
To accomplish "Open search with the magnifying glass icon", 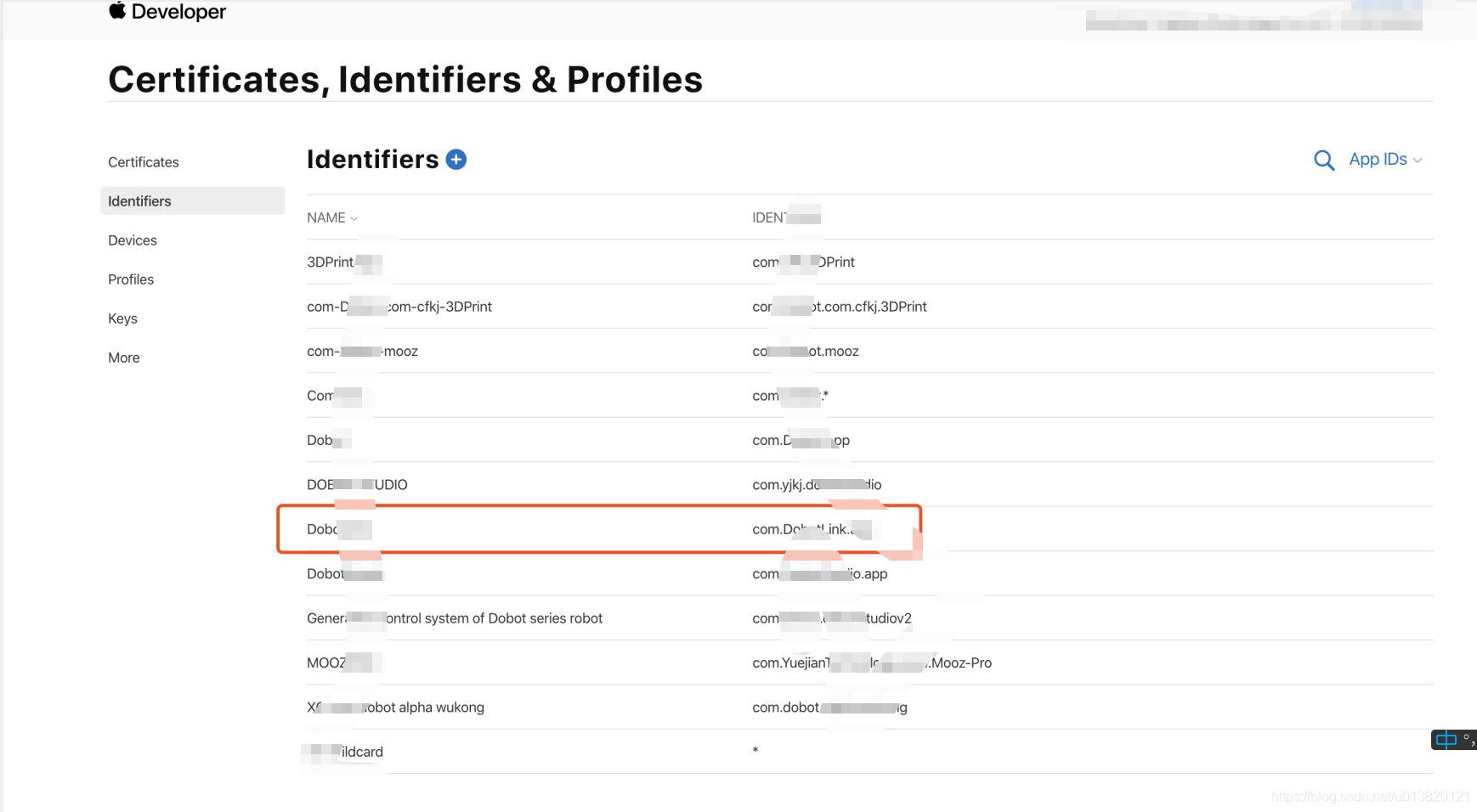I will [1323, 160].
